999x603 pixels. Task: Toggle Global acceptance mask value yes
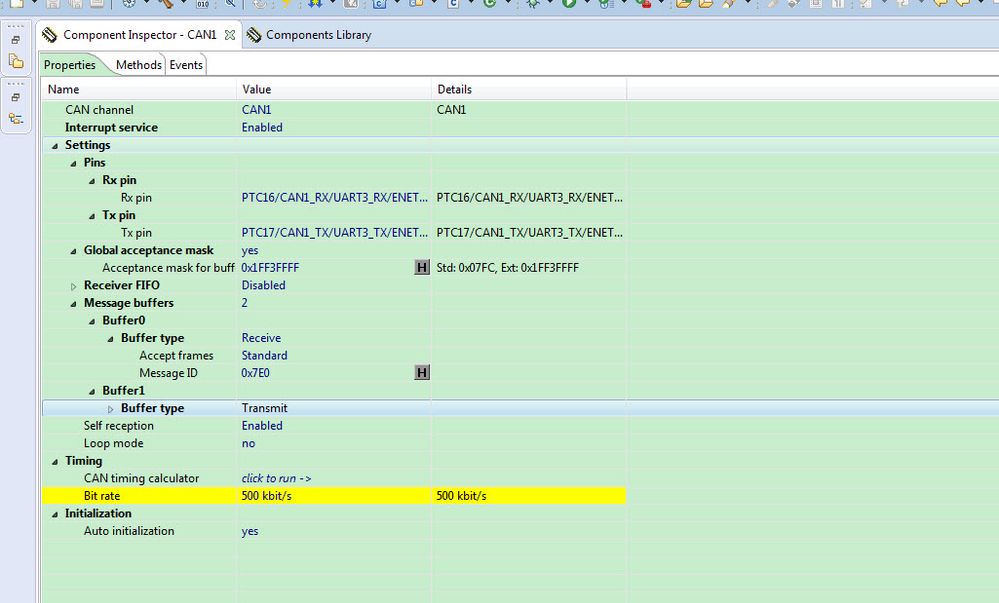point(250,251)
